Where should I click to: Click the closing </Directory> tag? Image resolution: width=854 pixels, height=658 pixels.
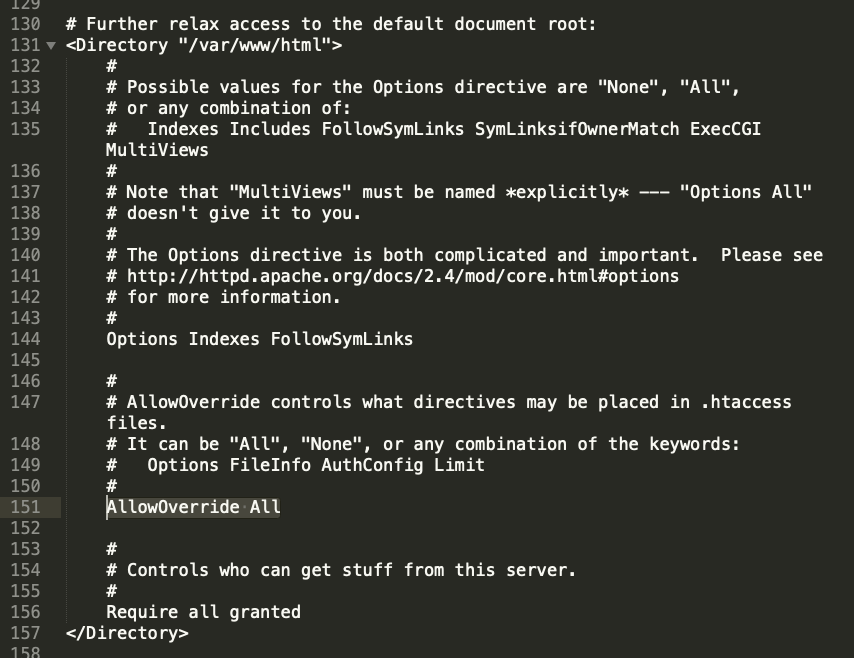pos(126,633)
